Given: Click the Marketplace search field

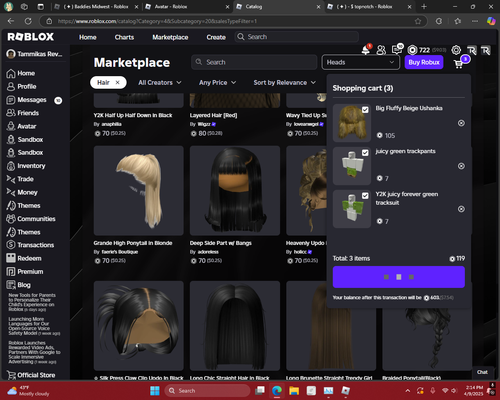Looking at the screenshot, I should coord(254,62).
